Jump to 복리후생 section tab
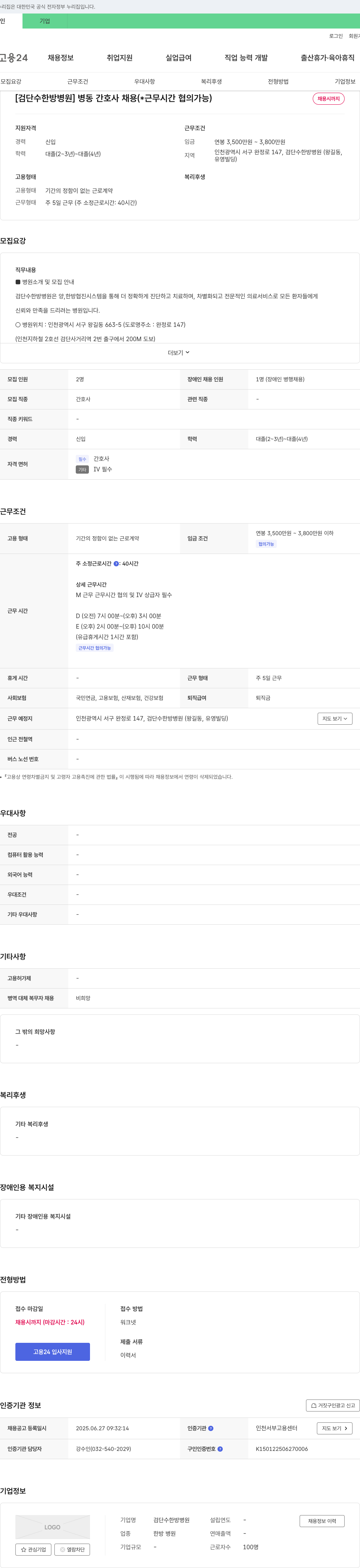360x1568 pixels. point(211,81)
